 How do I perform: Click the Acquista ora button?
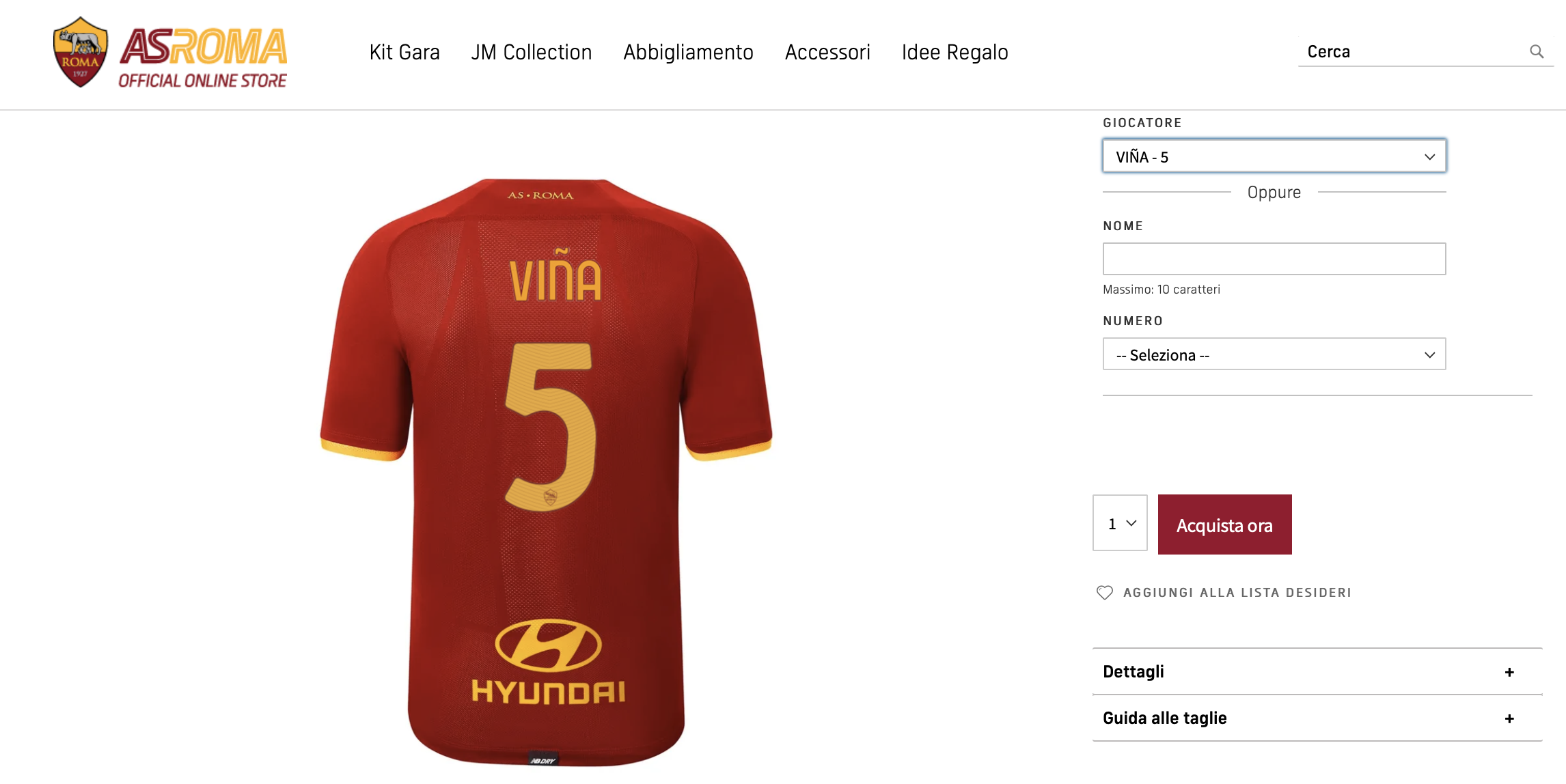point(1225,524)
